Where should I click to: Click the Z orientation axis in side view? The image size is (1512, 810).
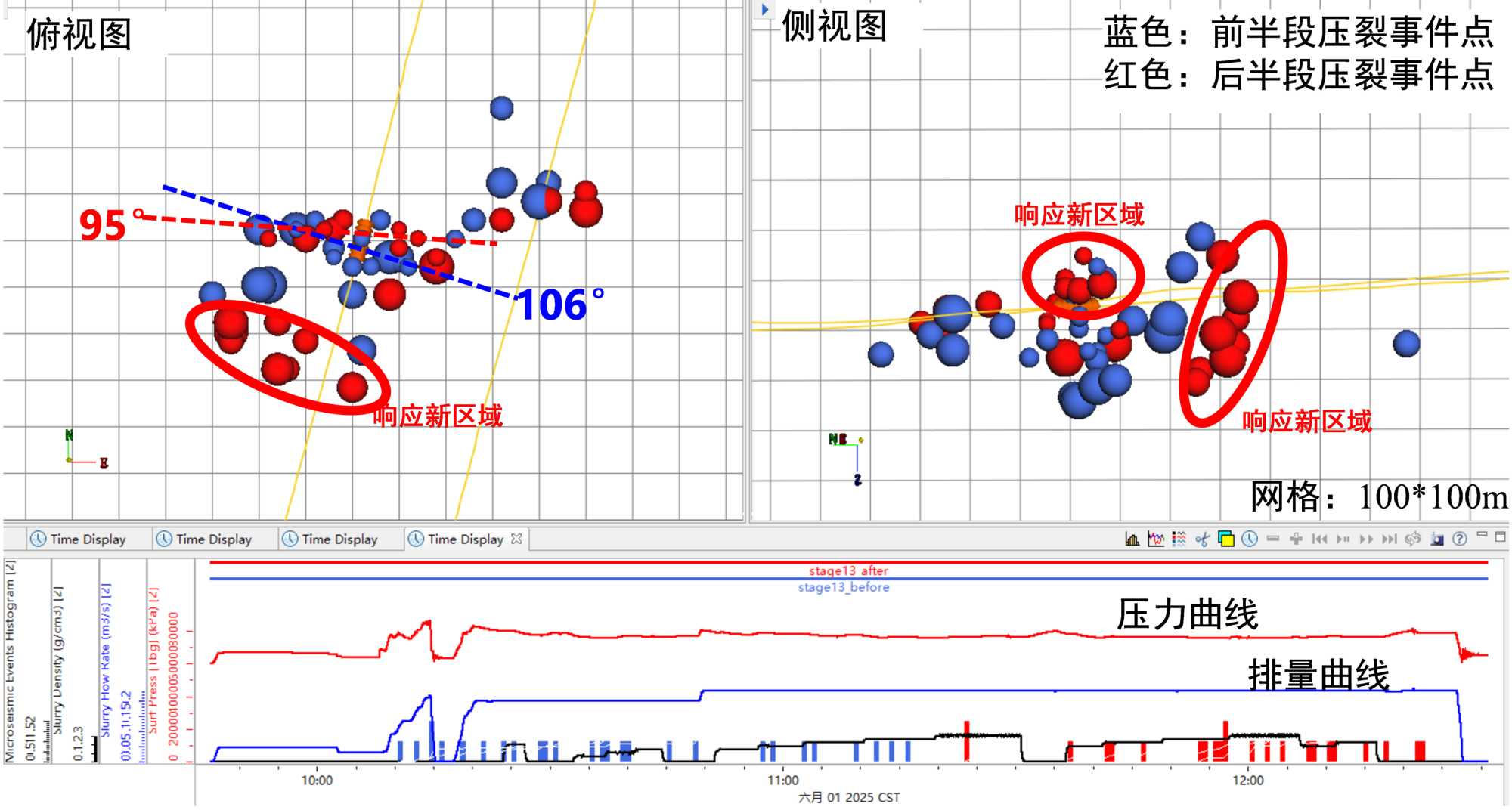[848, 459]
